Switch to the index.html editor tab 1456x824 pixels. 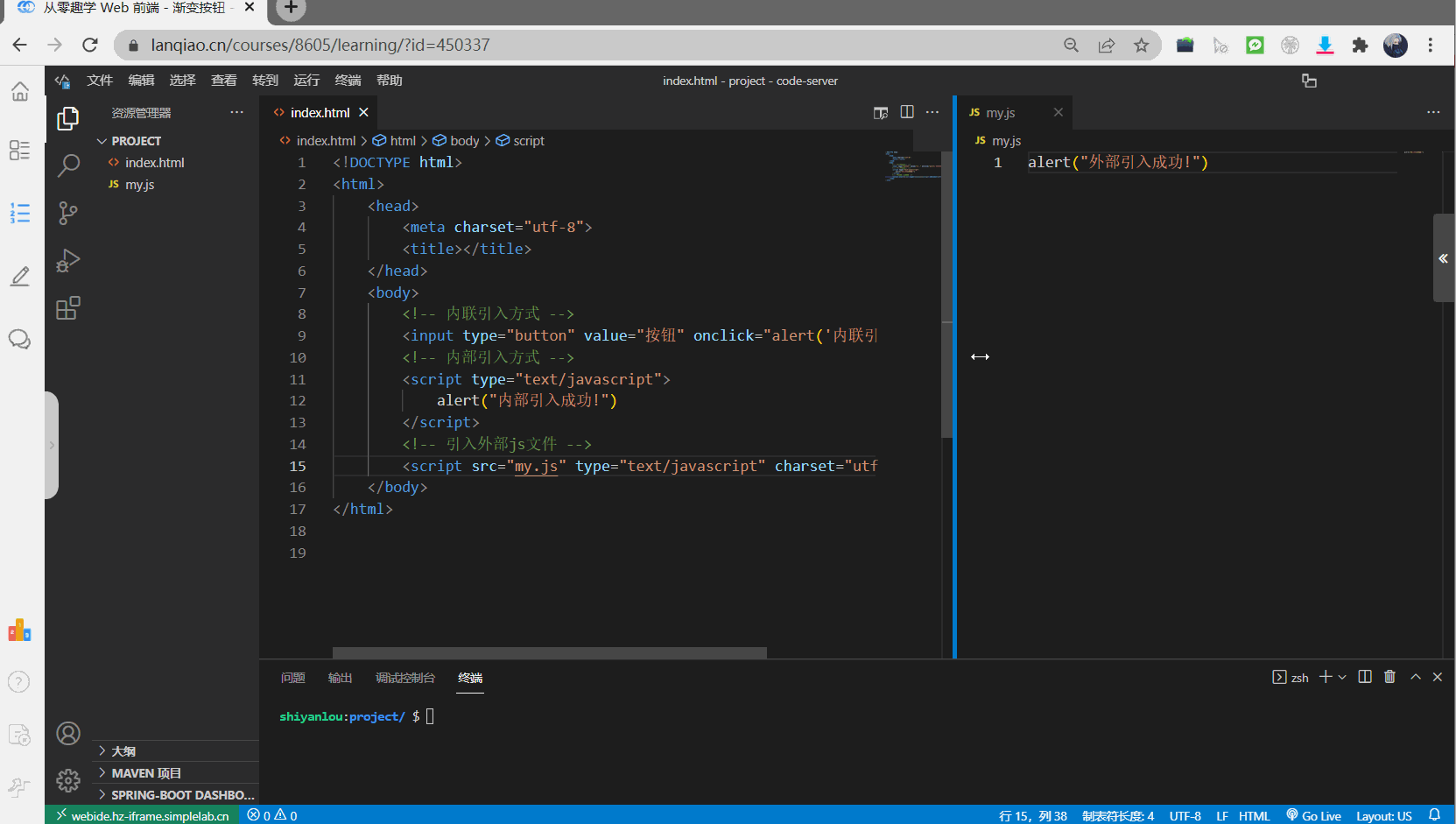coord(320,112)
